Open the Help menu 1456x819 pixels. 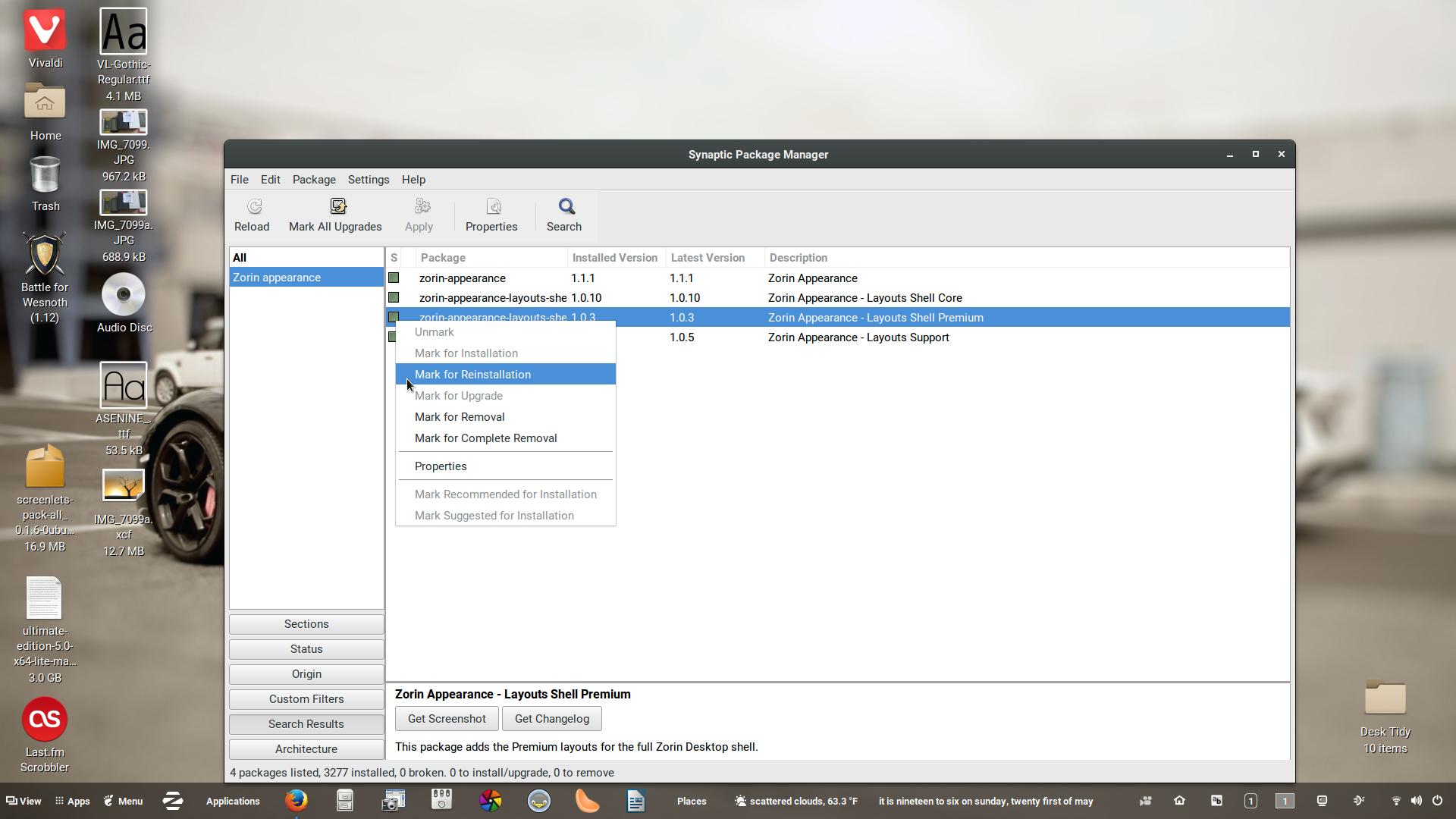click(413, 180)
